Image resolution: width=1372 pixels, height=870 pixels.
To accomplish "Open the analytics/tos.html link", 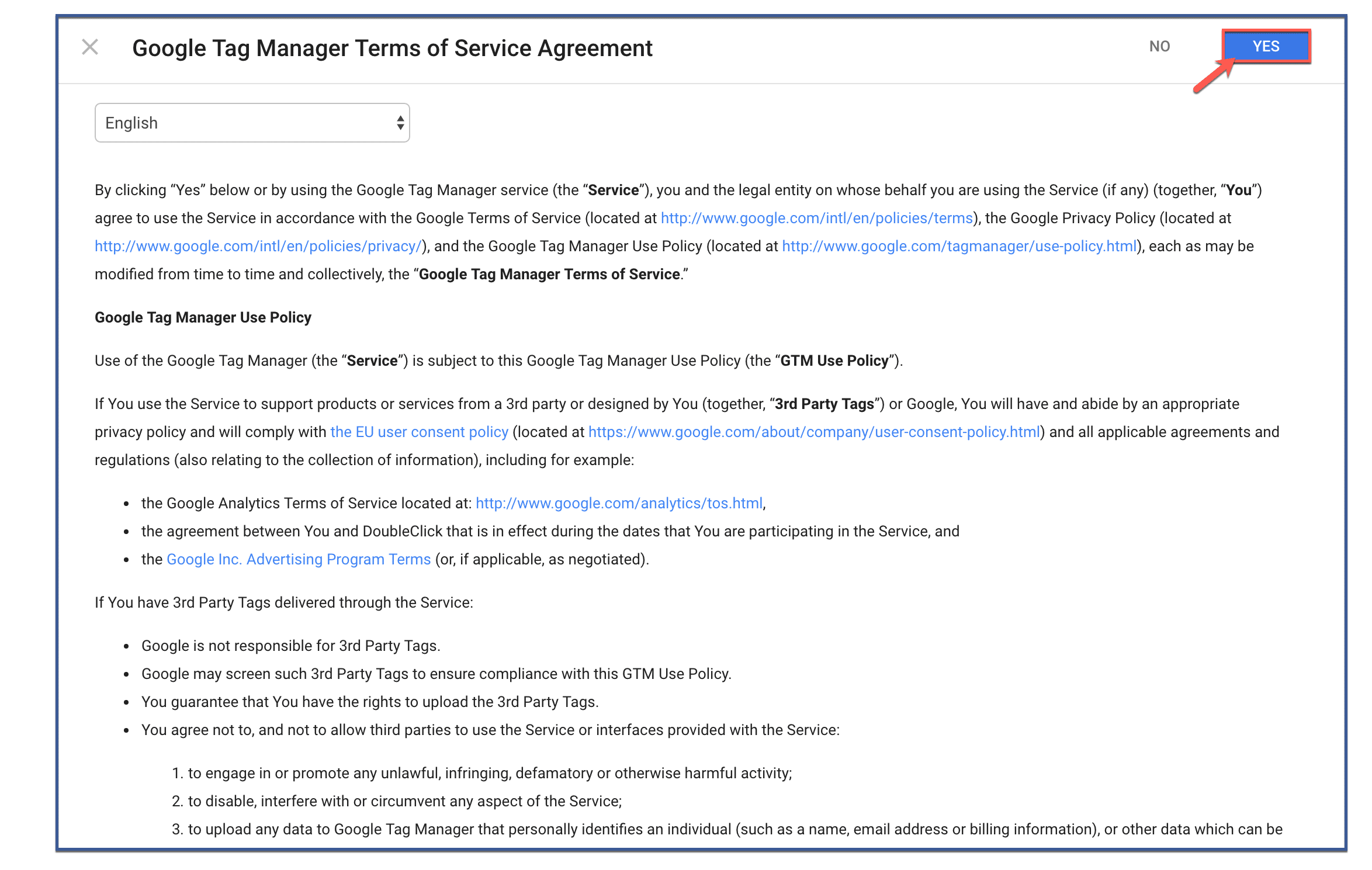I will (619, 503).
